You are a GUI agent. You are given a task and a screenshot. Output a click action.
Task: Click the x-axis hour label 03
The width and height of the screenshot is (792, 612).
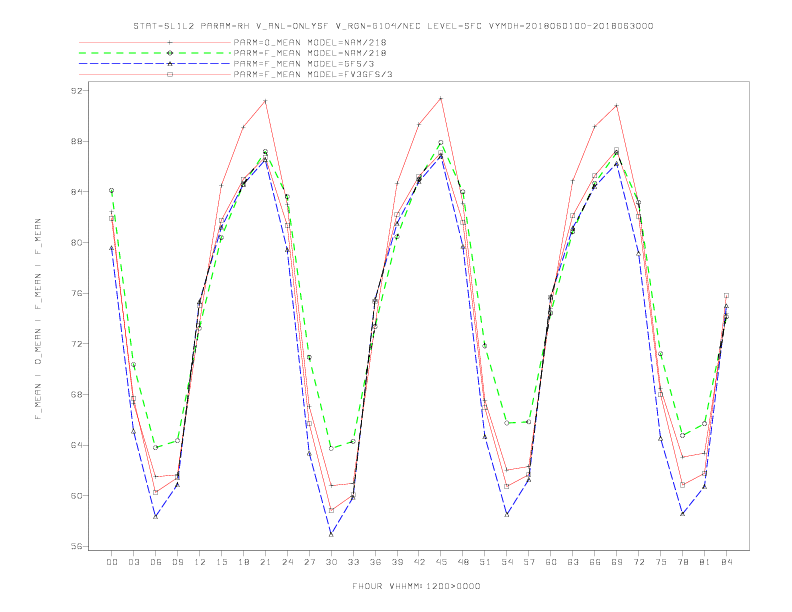tap(133, 562)
